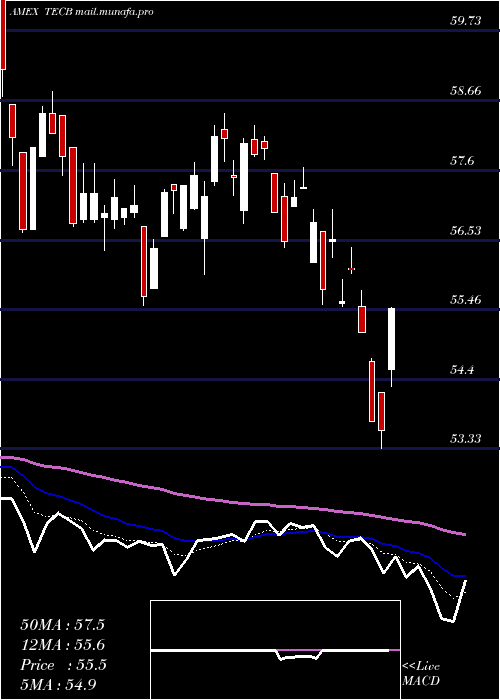
Task: Click the 50MA : 57.5 readout
Action: click(x=62, y=625)
